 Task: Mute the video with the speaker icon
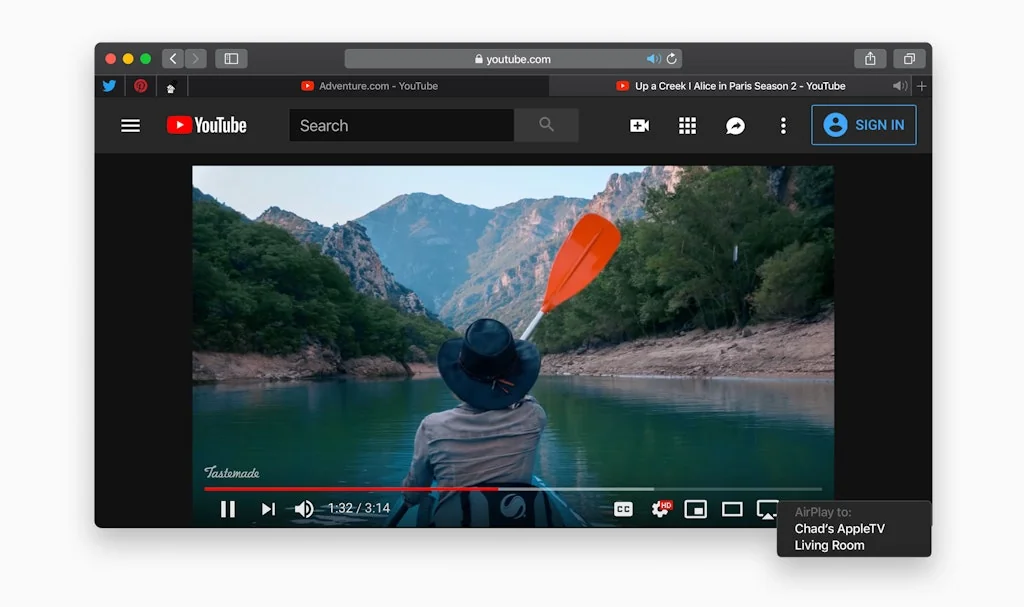304,509
